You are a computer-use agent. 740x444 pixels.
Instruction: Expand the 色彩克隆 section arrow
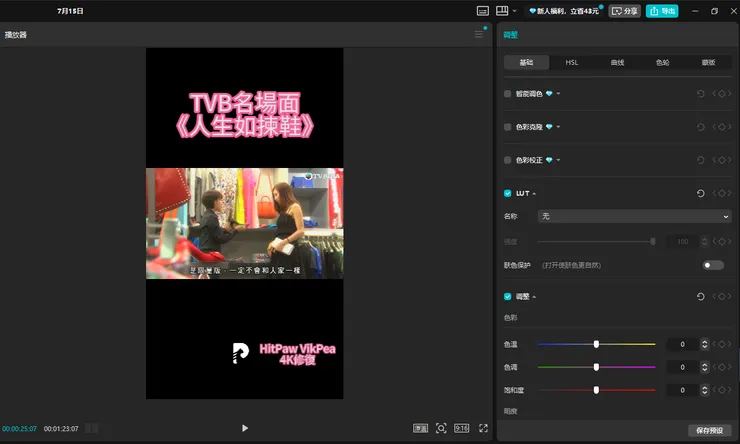tap(558, 127)
